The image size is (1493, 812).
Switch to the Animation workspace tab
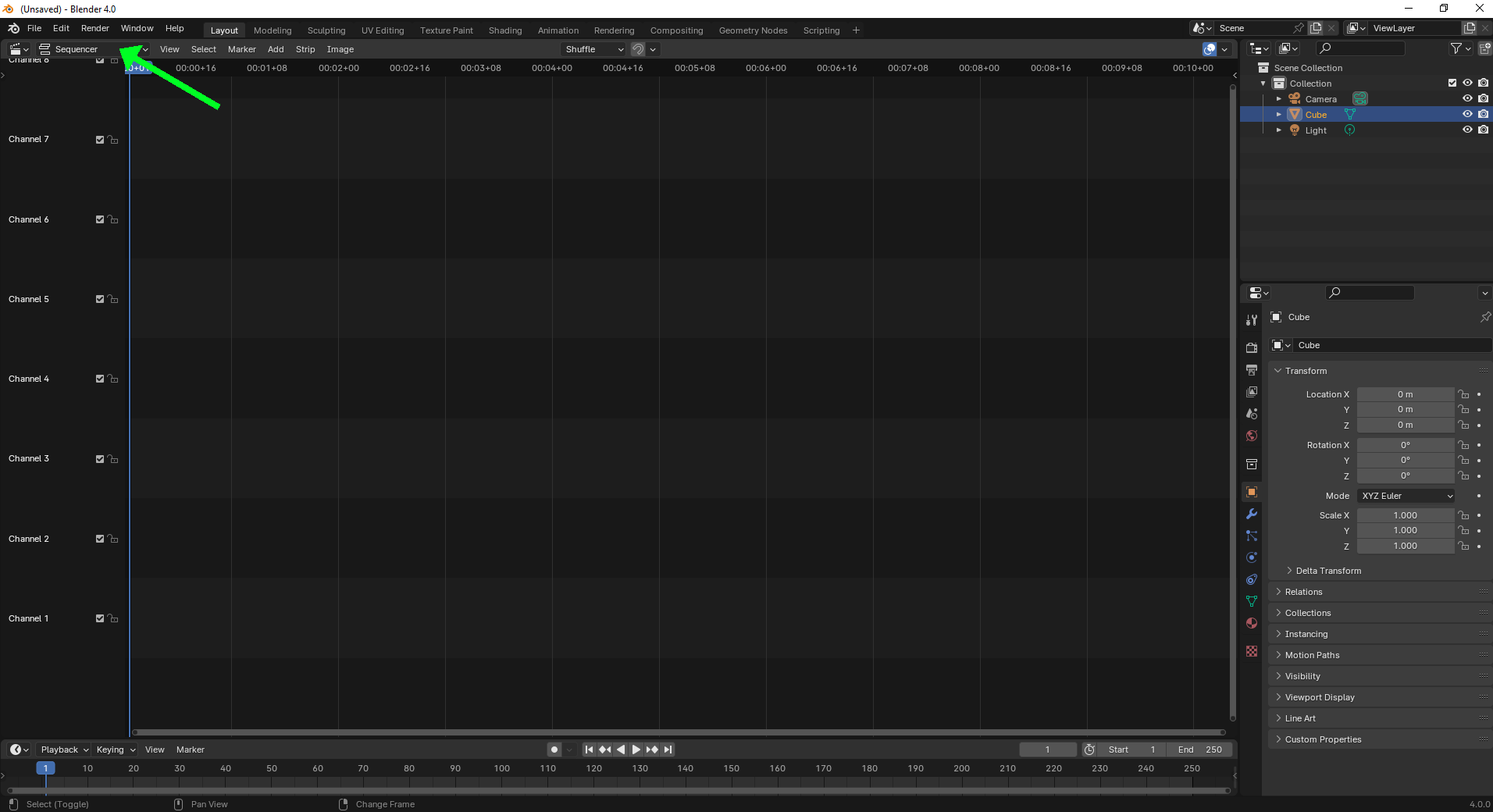click(x=558, y=30)
